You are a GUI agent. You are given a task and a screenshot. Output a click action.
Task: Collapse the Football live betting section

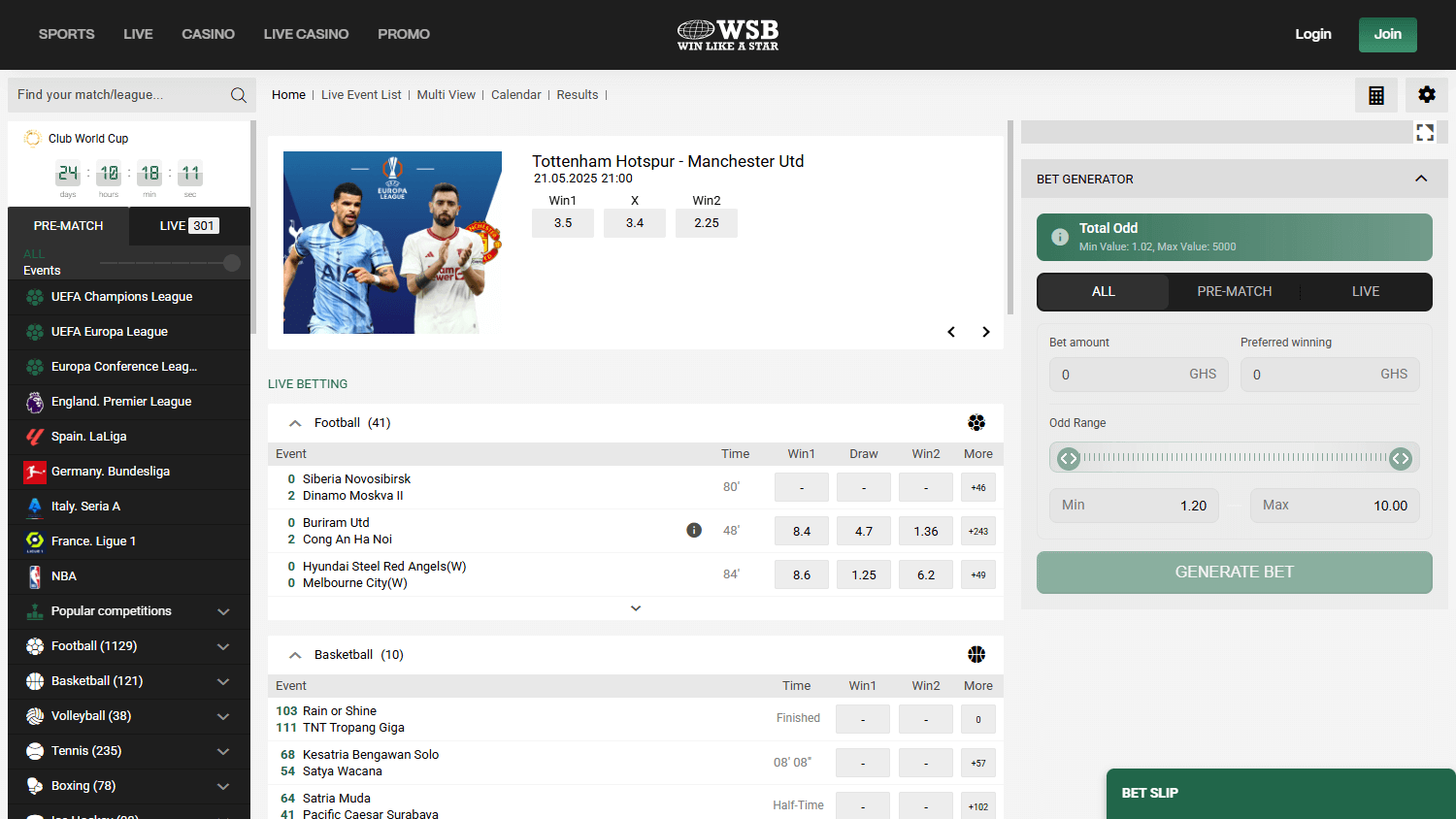tap(294, 422)
